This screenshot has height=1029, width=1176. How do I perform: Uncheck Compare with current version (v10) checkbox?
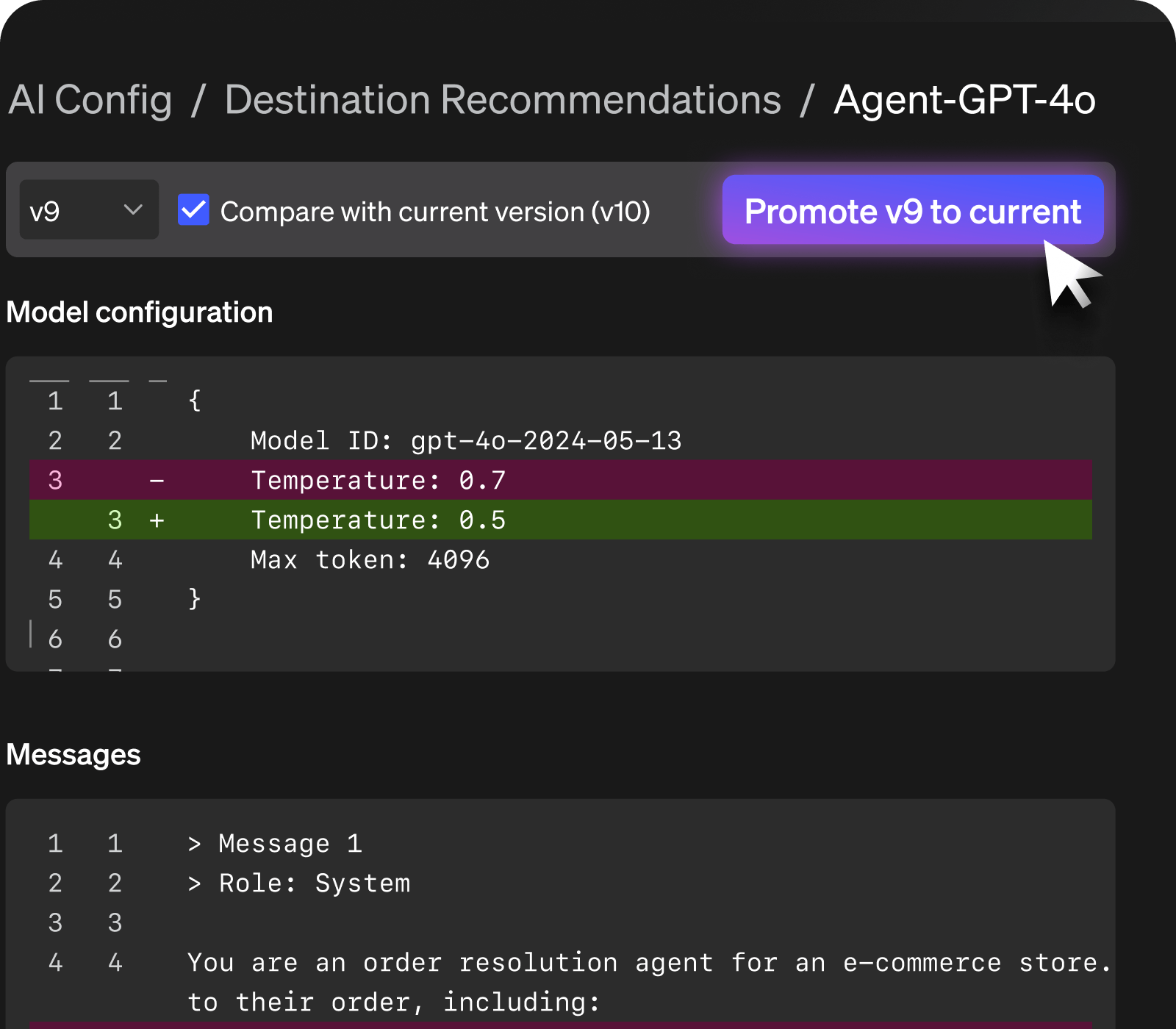[x=194, y=210]
